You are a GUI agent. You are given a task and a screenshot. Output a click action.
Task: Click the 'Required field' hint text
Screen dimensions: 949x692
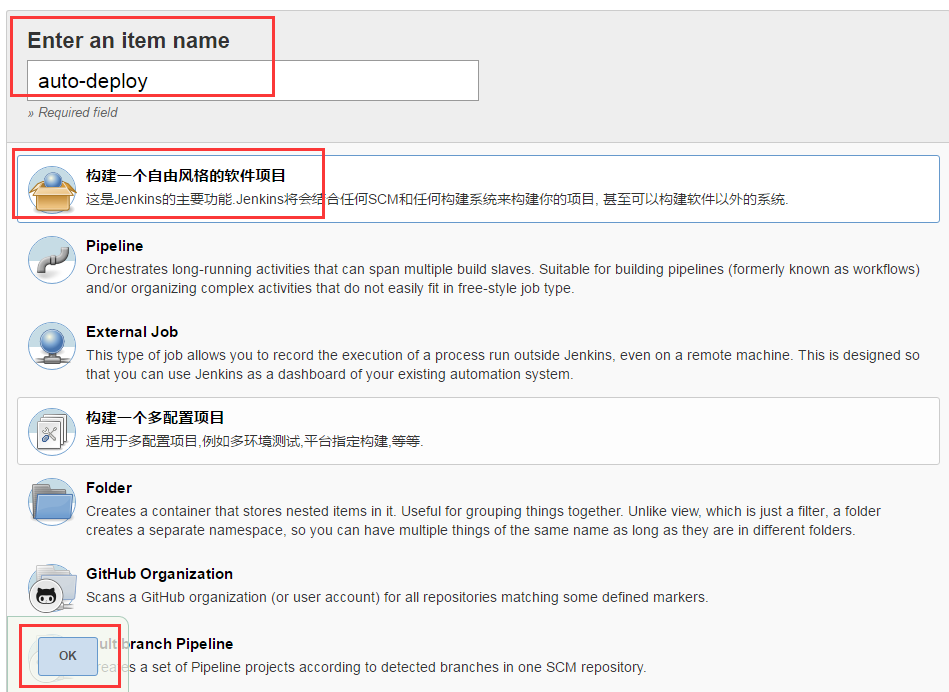click(x=73, y=113)
